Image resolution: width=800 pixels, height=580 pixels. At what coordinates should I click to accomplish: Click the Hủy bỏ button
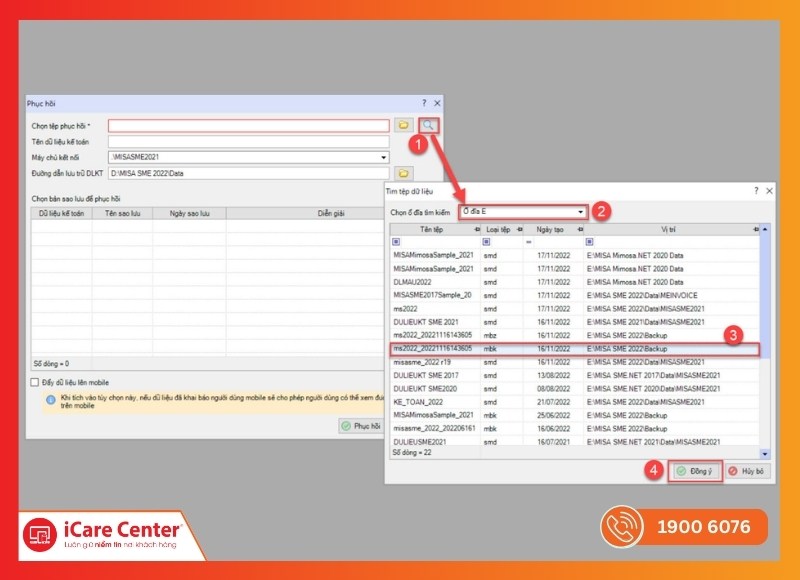(747, 471)
